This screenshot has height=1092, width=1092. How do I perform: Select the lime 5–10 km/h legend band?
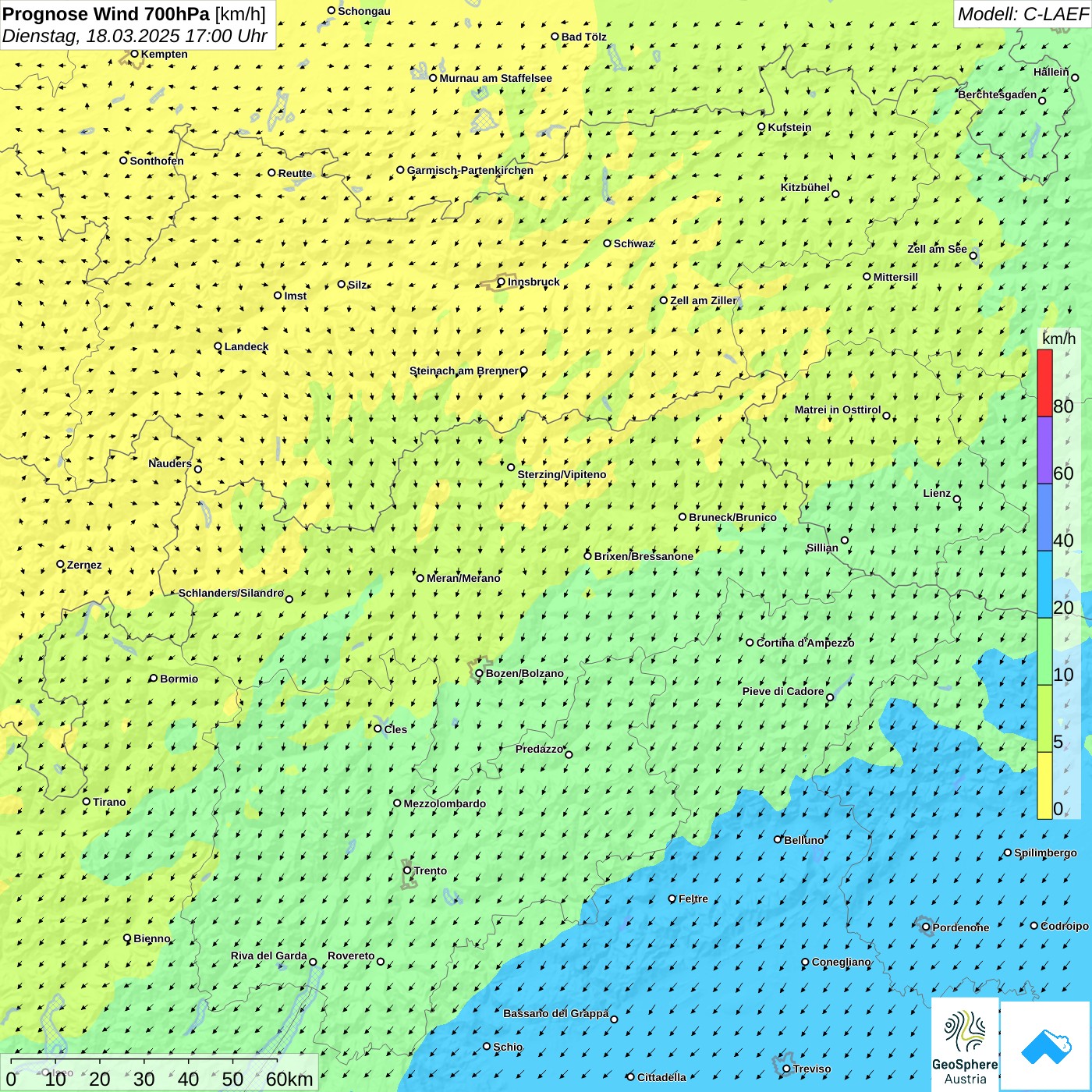(x=1044, y=719)
